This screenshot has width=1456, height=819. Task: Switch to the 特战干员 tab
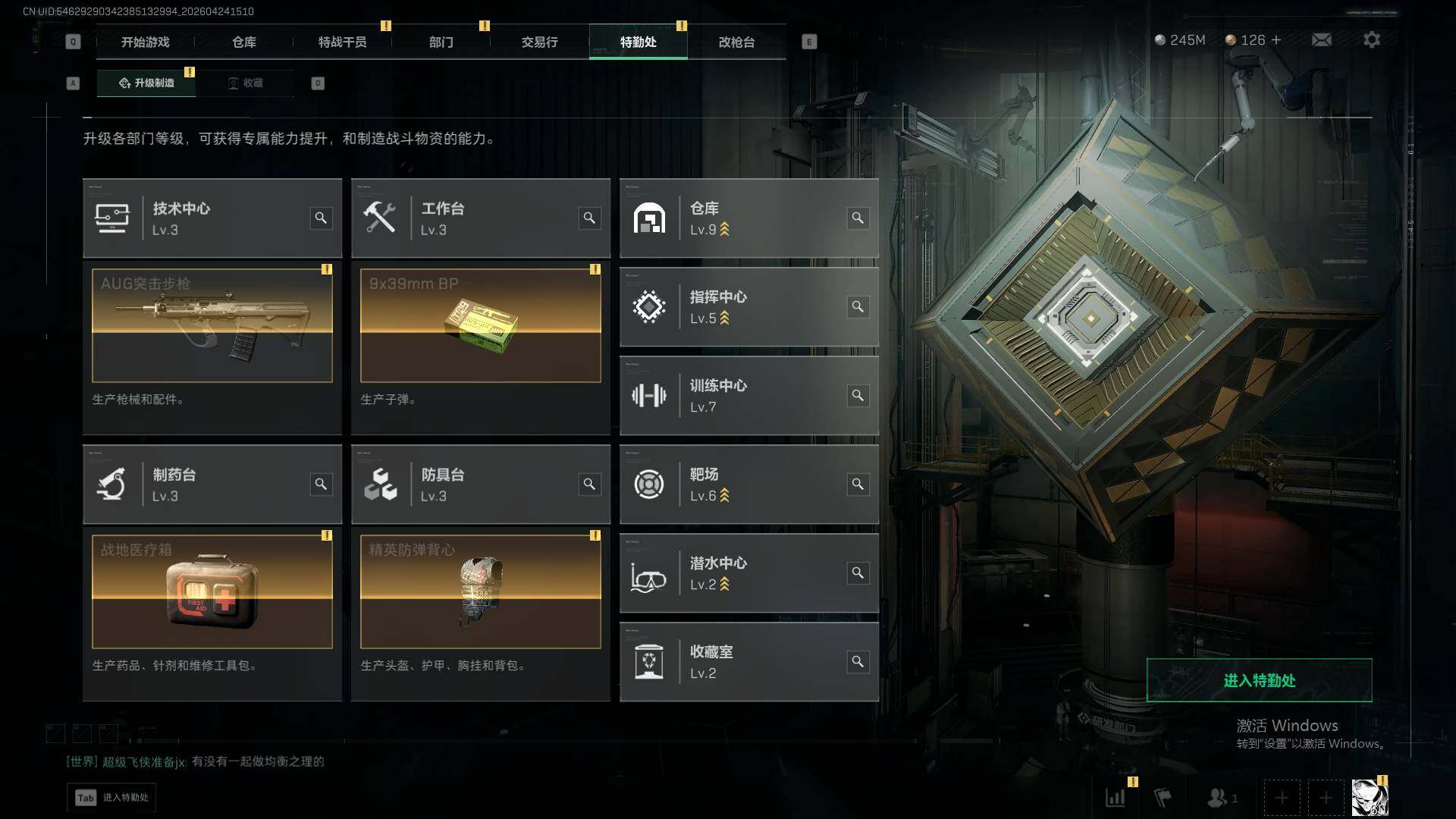pos(343,42)
